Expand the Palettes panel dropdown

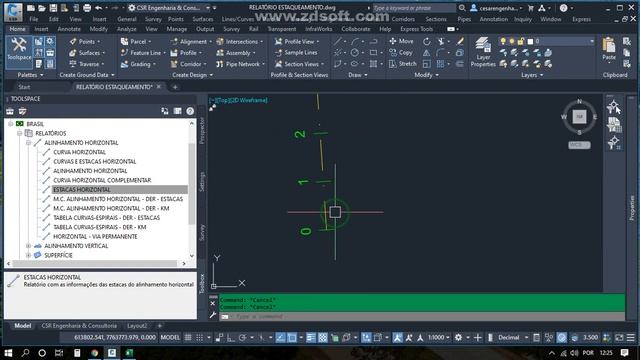30,75
